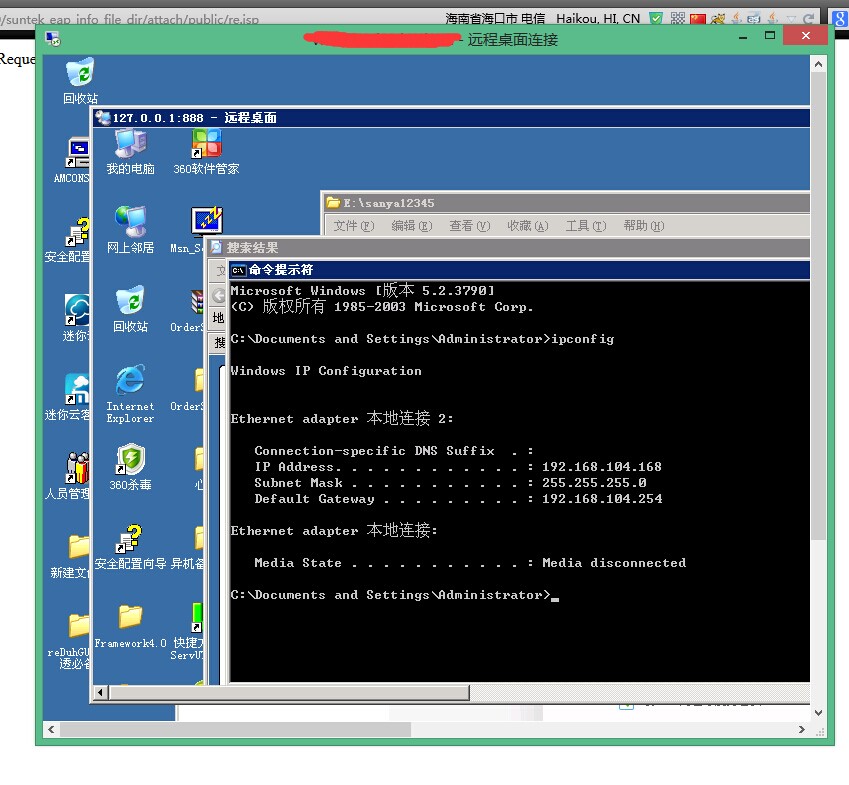Open 收藏(A) menu in sanya12345 window
The image size is (849, 785).
pos(527,226)
